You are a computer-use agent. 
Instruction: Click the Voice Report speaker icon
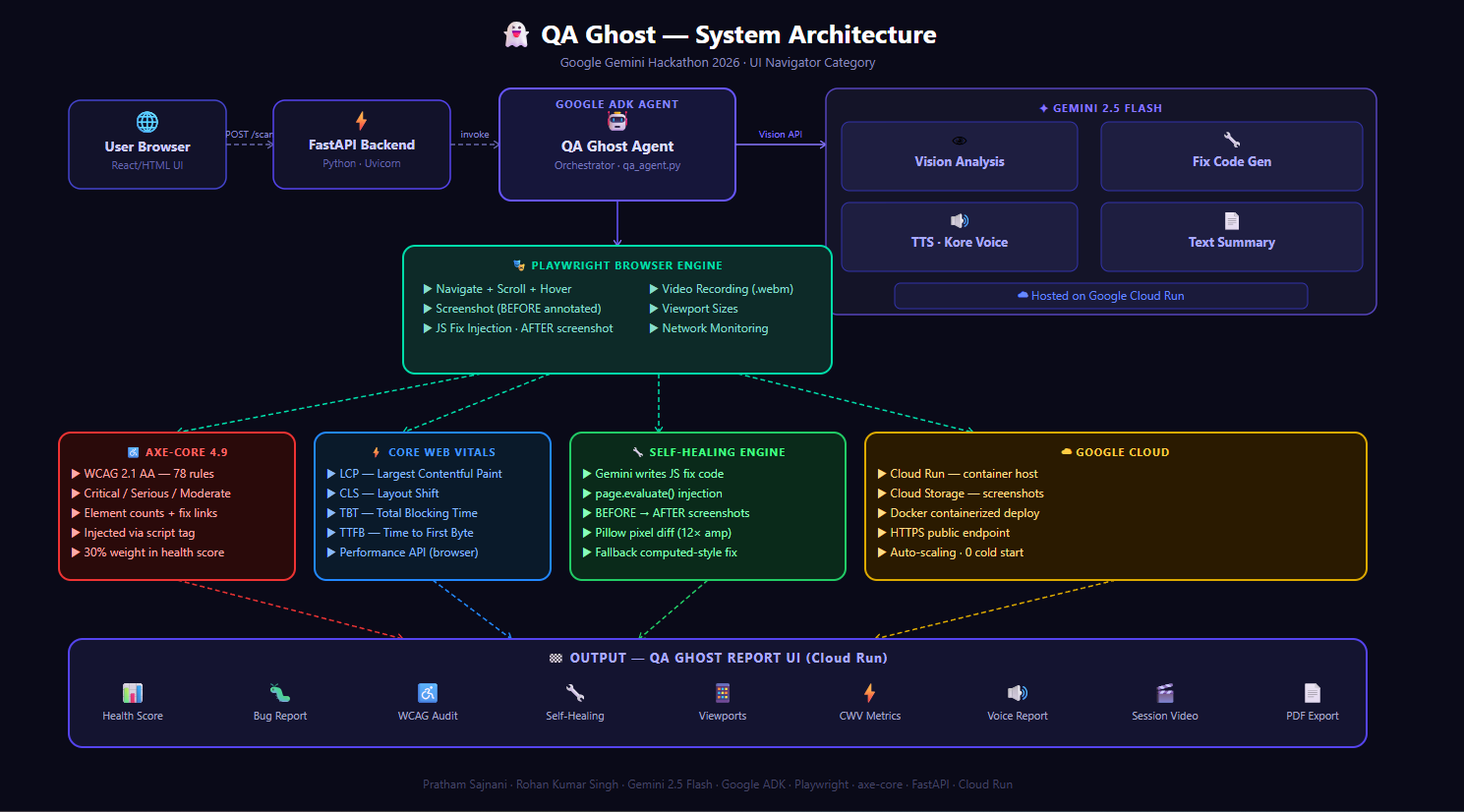click(1018, 693)
